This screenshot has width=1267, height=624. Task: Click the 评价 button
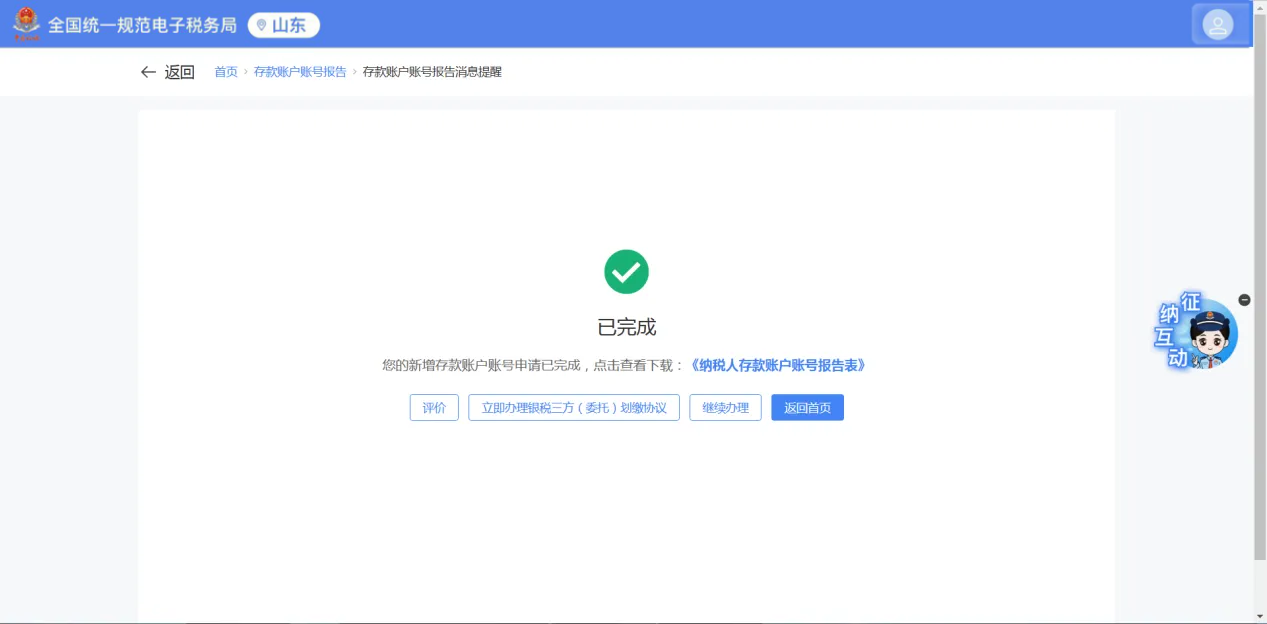point(434,408)
